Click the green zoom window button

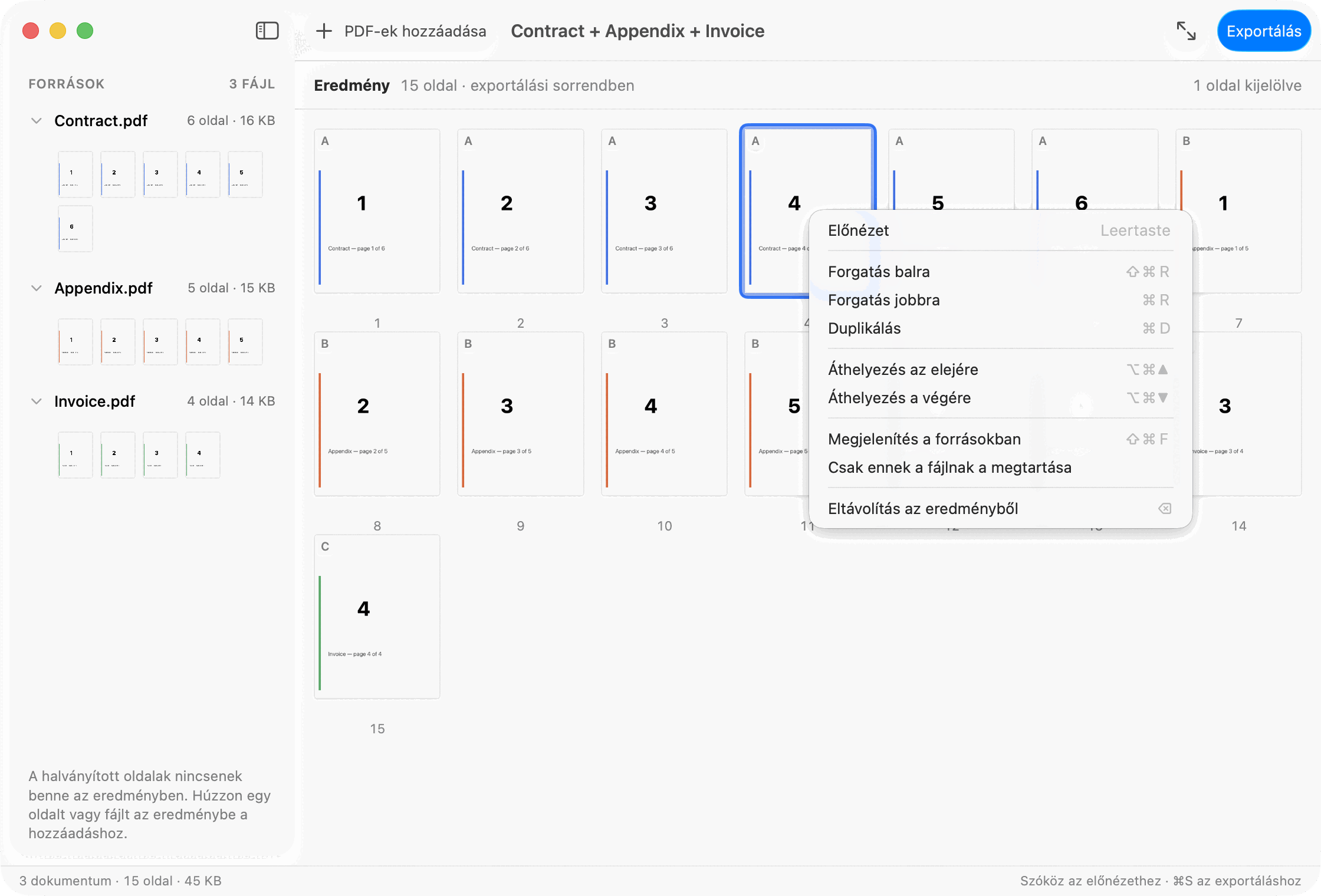(x=85, y=31)
